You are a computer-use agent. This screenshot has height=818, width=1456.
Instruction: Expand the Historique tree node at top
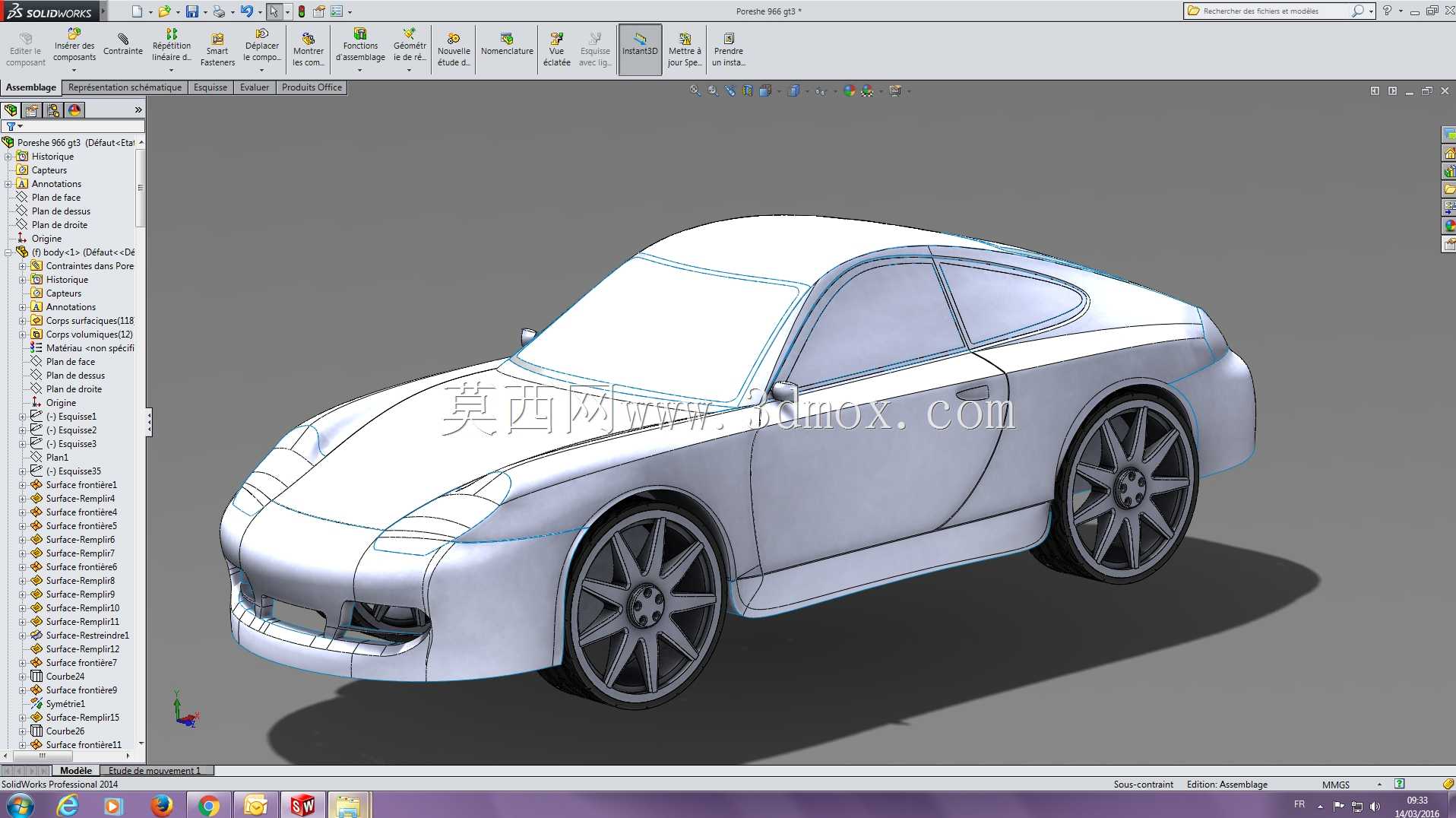(8, 157)
